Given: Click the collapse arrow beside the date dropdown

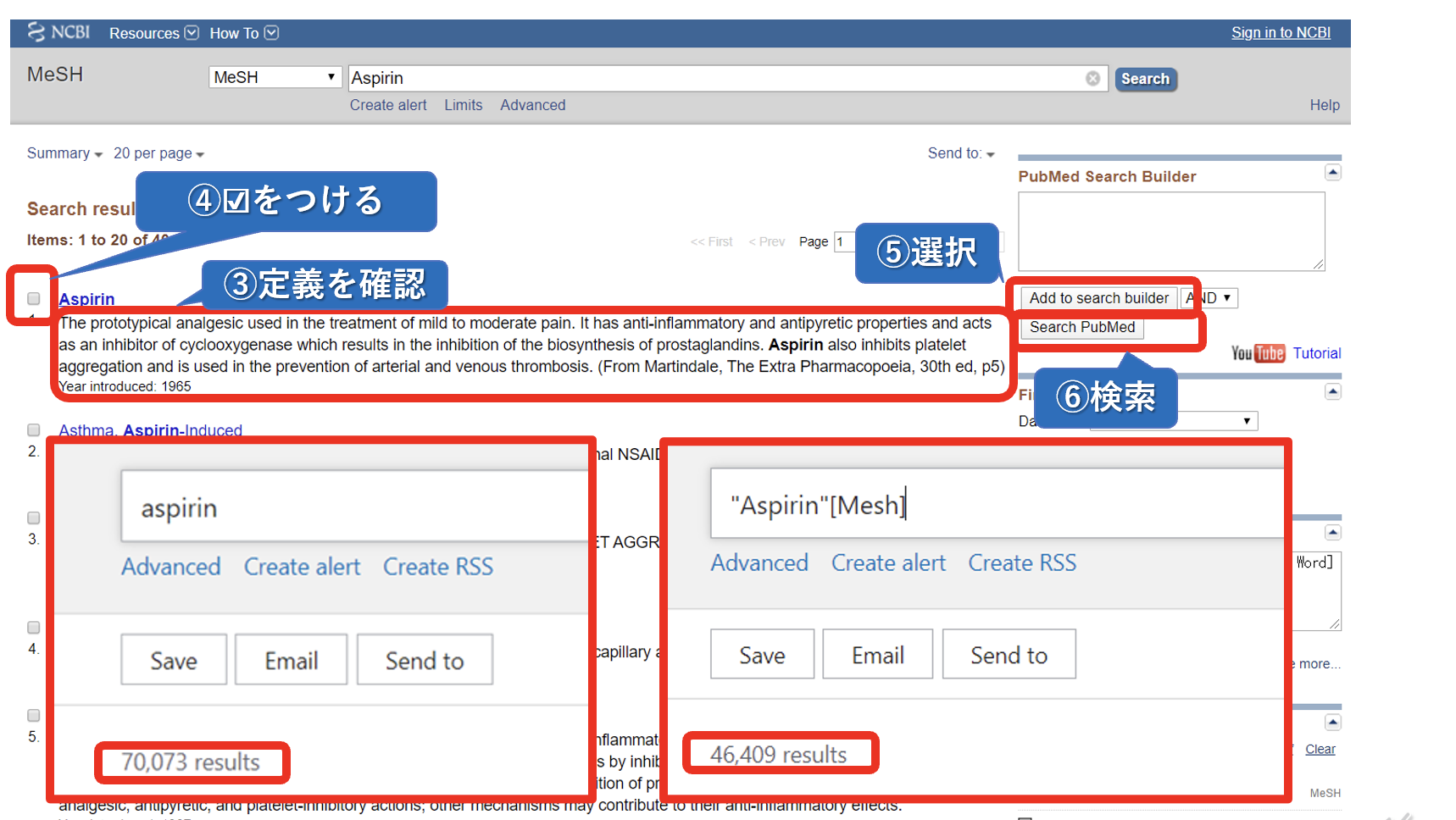Looking at the screenshot, I should (1332, 391).
